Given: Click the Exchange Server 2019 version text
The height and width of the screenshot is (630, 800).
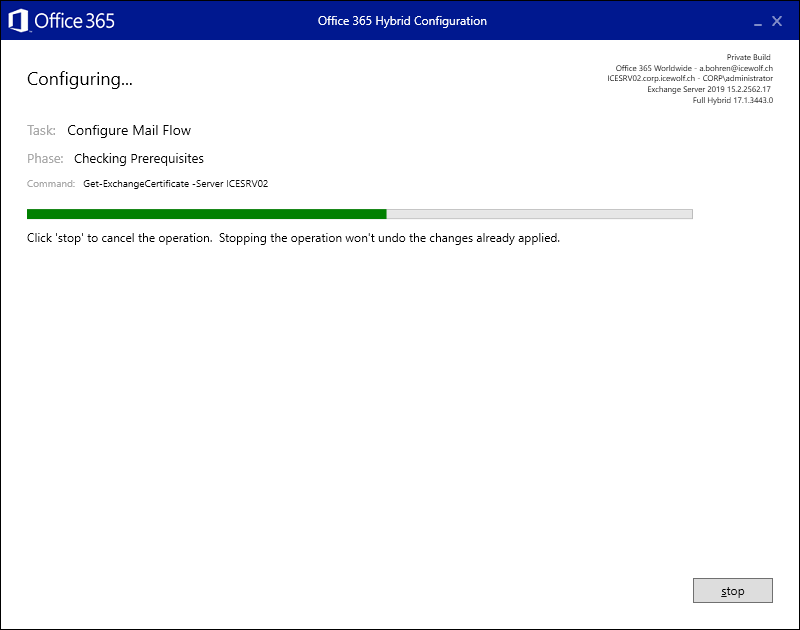Looking at the screenshot, I should (709, 89).
